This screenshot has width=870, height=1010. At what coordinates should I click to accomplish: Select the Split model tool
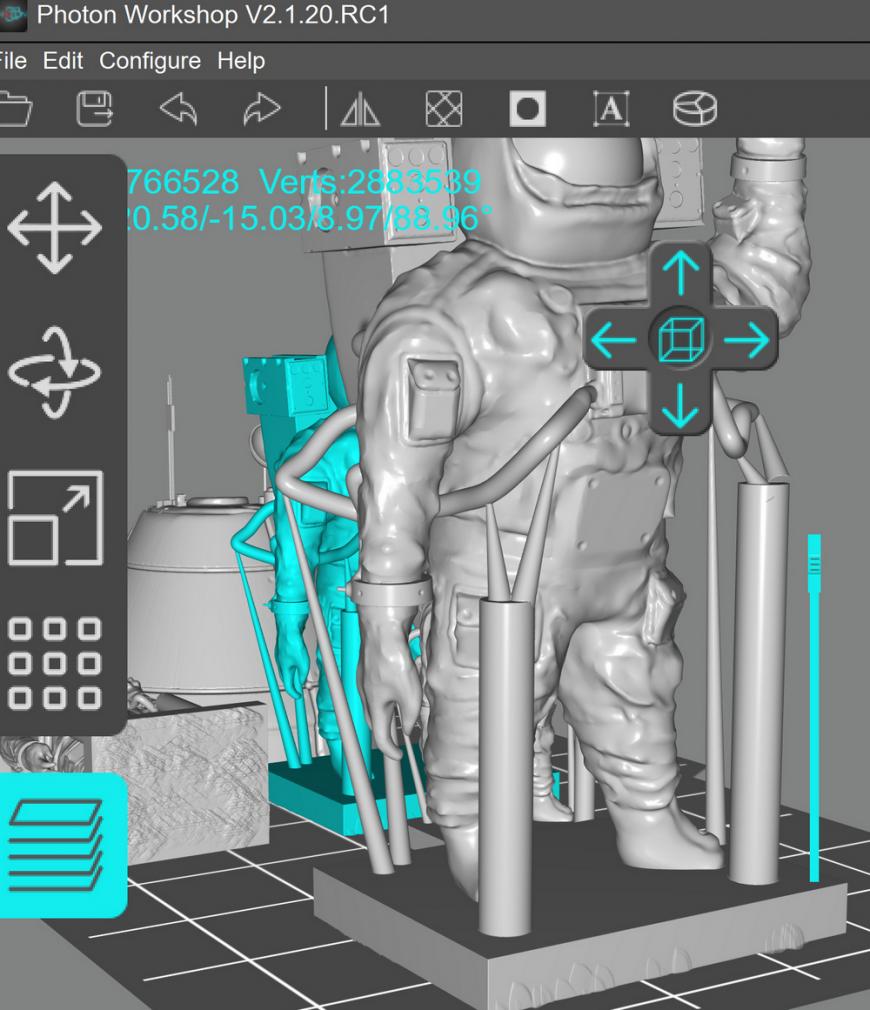coord(694,109)
